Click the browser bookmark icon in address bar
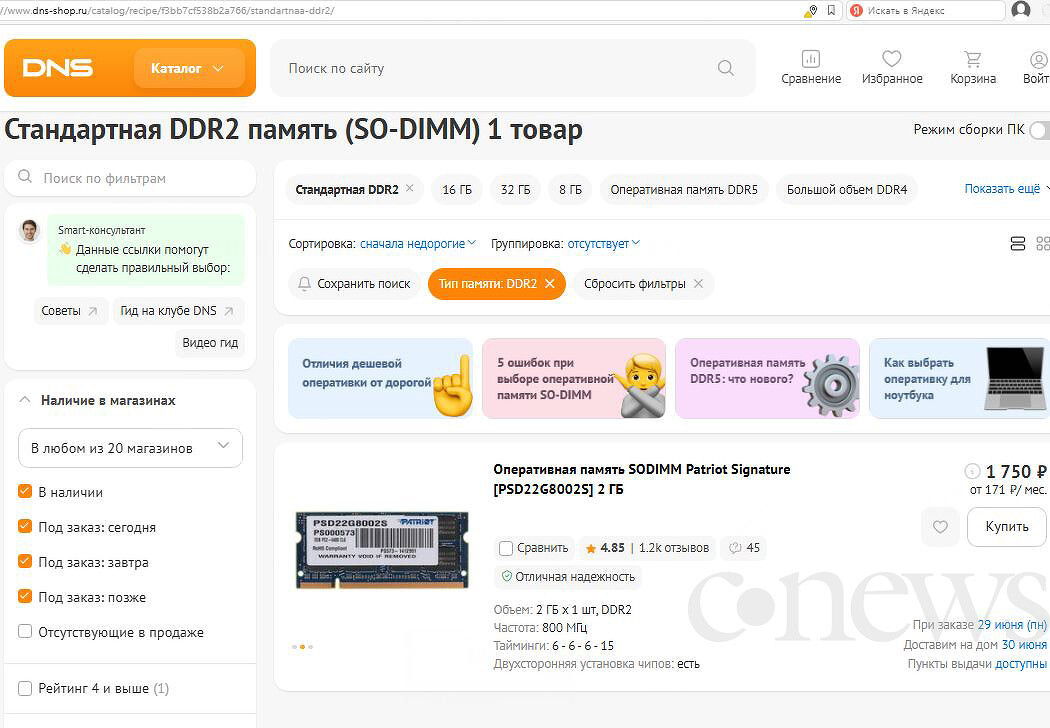This screenshot has width=1050, height=728. pos(831,10)
